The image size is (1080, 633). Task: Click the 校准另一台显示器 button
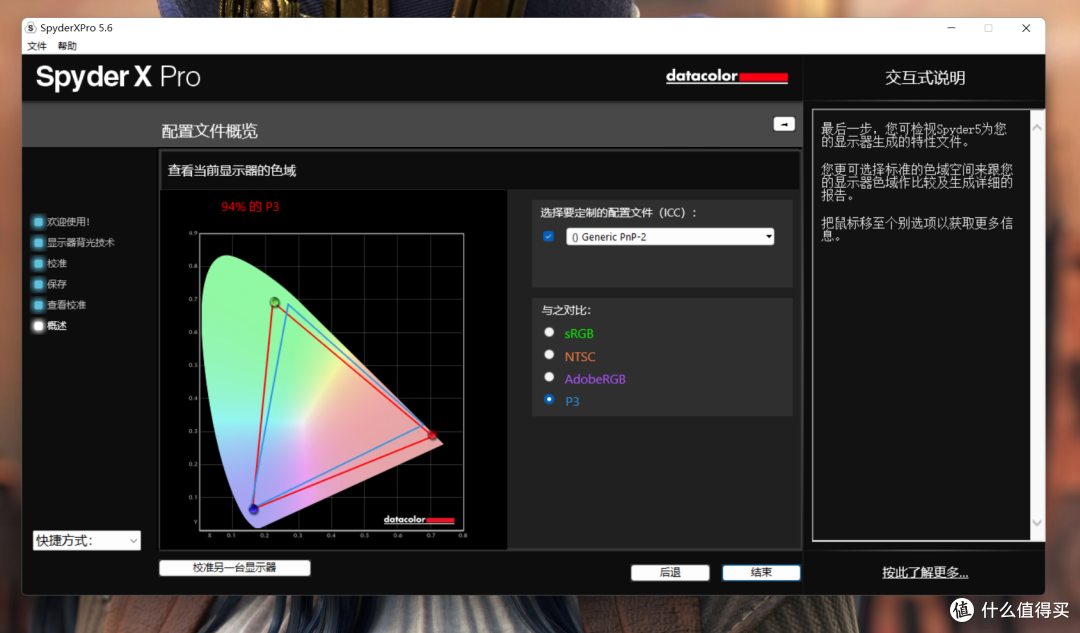[x=235, y=568]
